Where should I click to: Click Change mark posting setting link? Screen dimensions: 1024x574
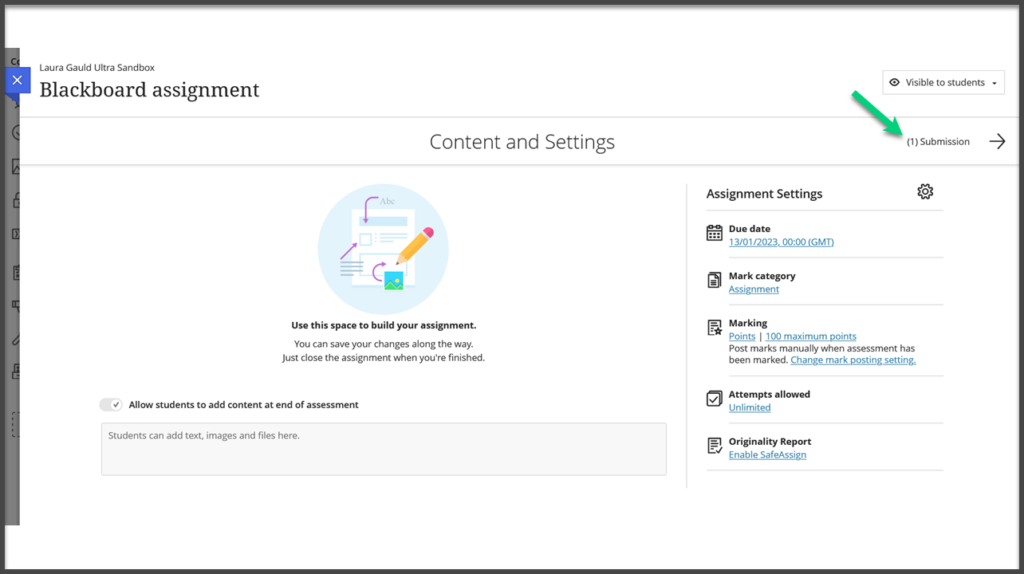[853, 360]
